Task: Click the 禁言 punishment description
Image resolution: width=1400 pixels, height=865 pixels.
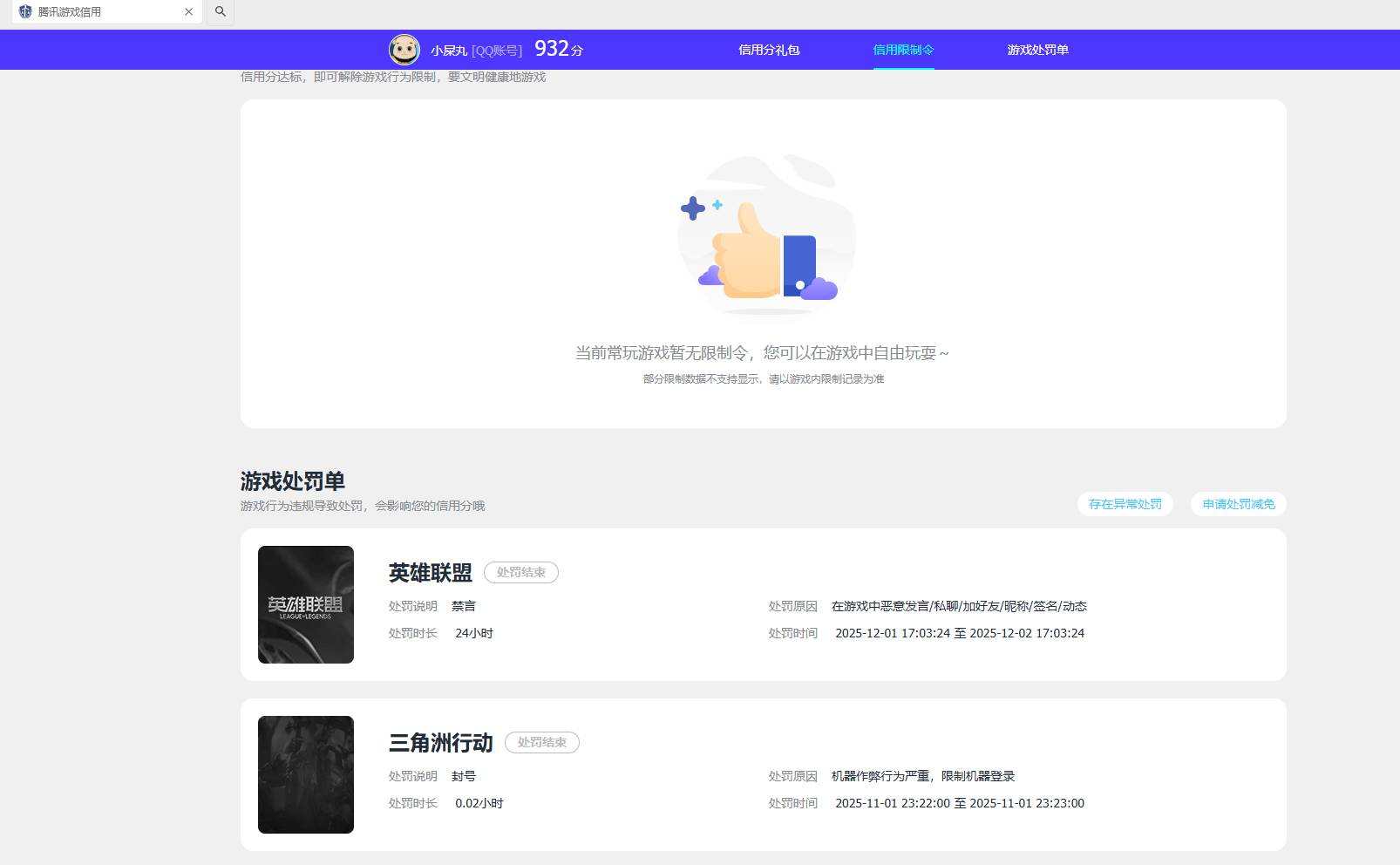Action: coord(464,606)
